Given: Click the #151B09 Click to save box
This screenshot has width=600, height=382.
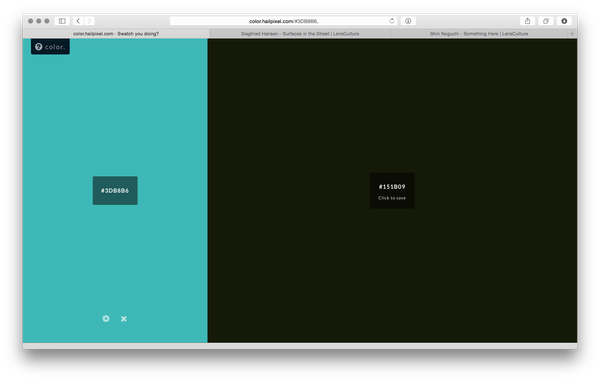Looking at the screenshot, I should tap(392, 191).
